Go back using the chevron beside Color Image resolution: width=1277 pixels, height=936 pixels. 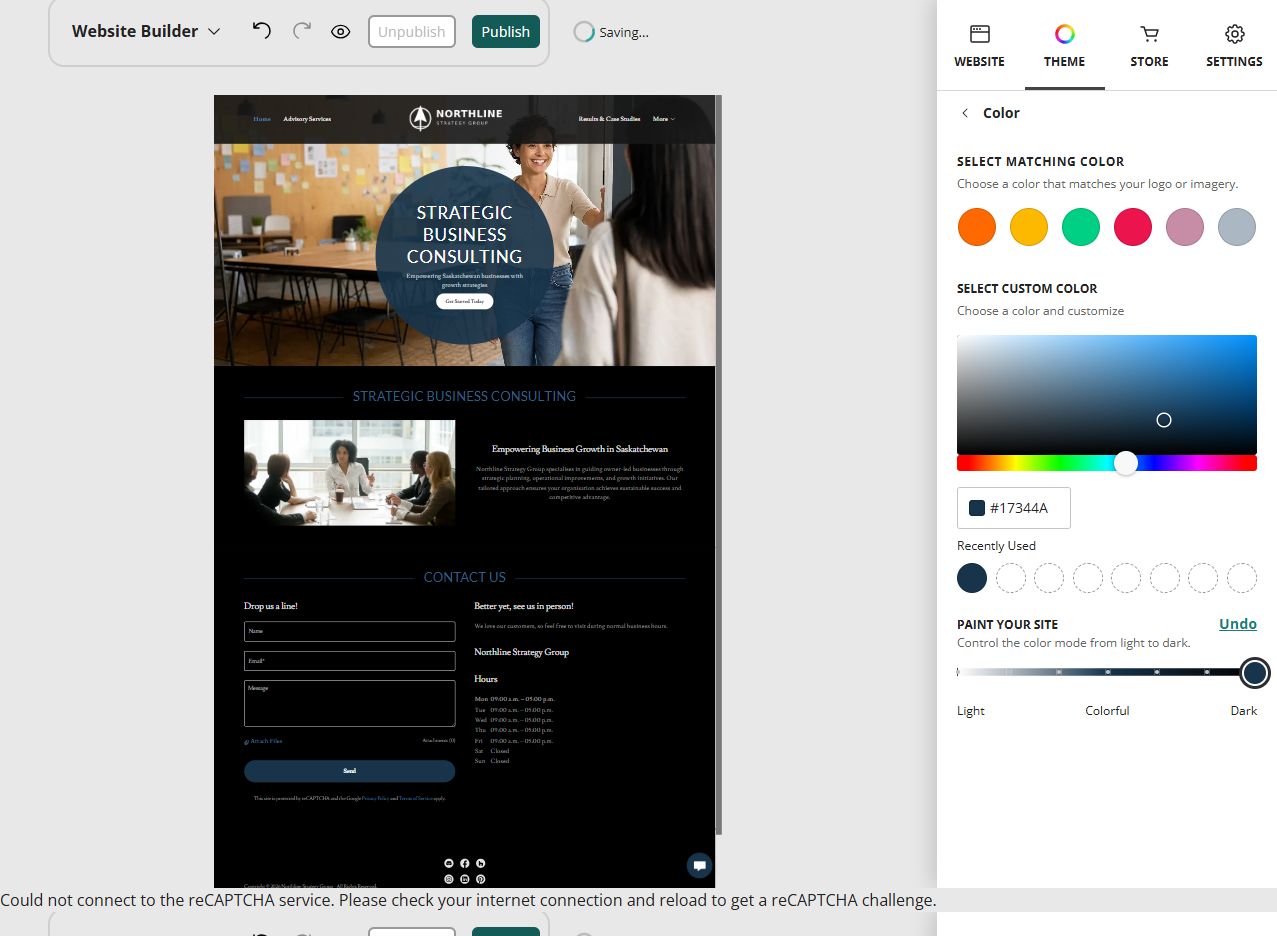click(965, 113)
